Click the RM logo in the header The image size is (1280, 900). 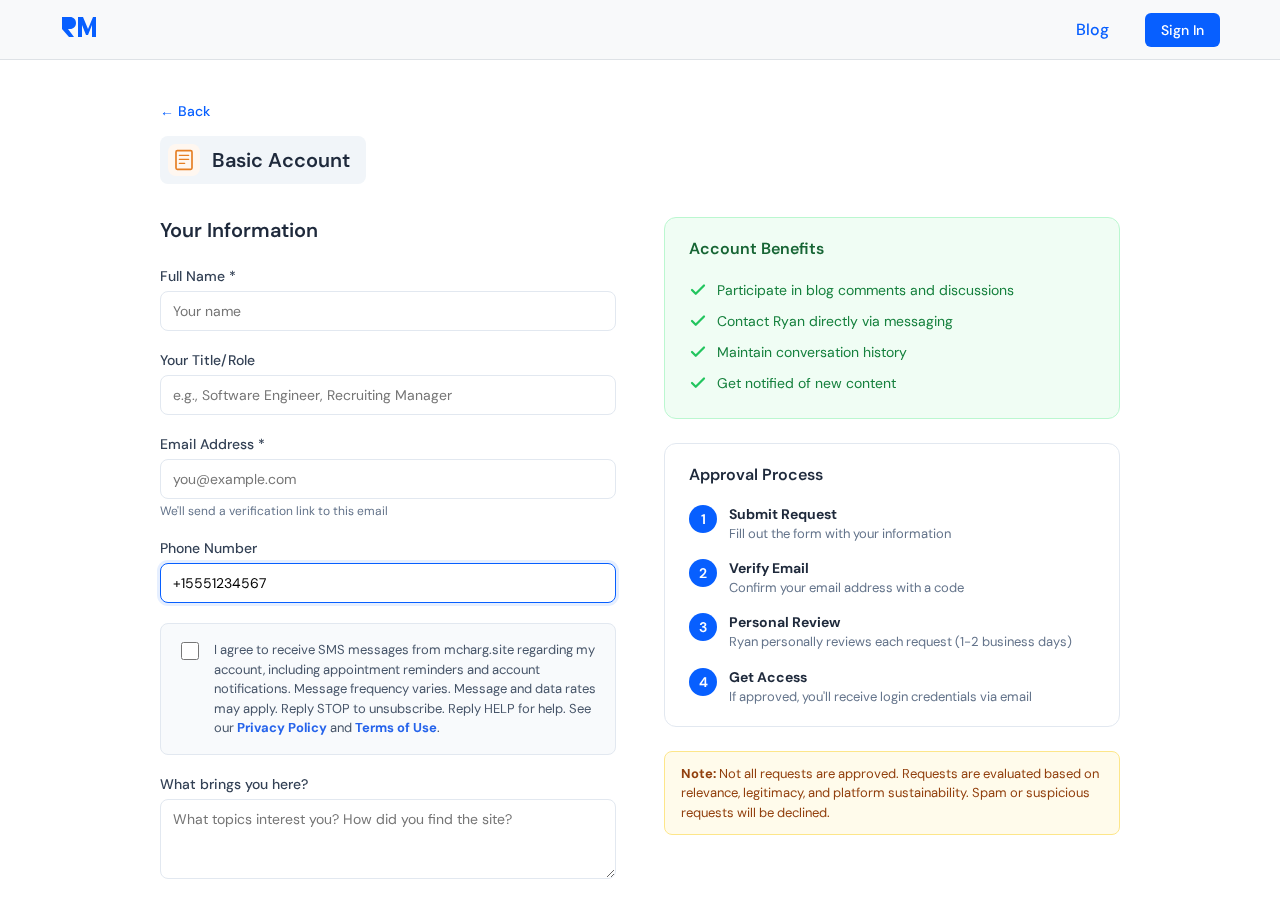79,28
